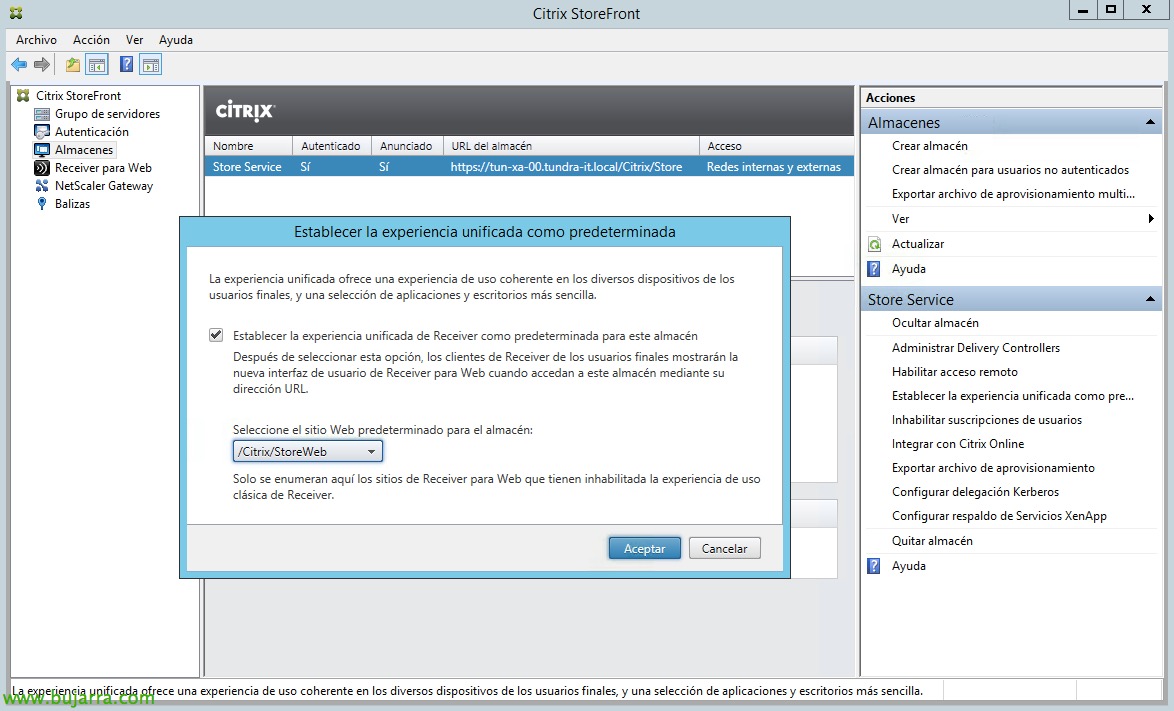
Task: Click Configurar delegación Kerberos action
Action: click(x=976, y=492)
